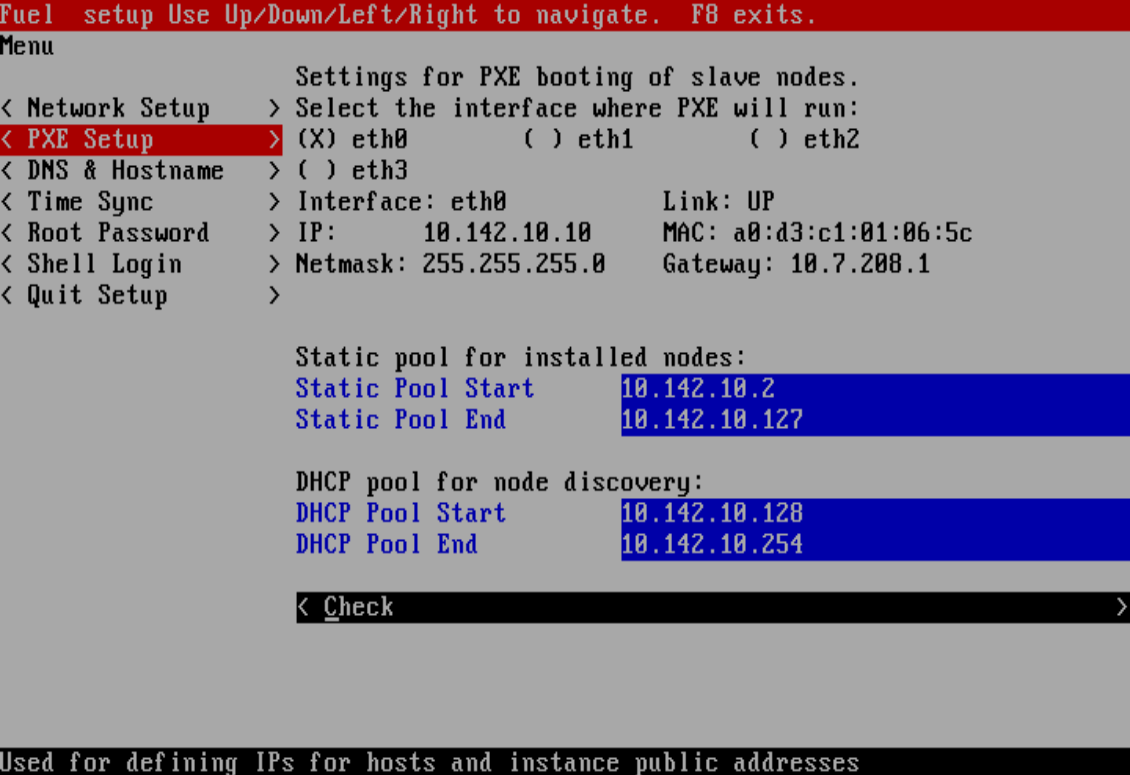1130x775 pixels.
Task: Click the MAC address a0:d3:c1:01:06:5c text
Action: (853, 232)
